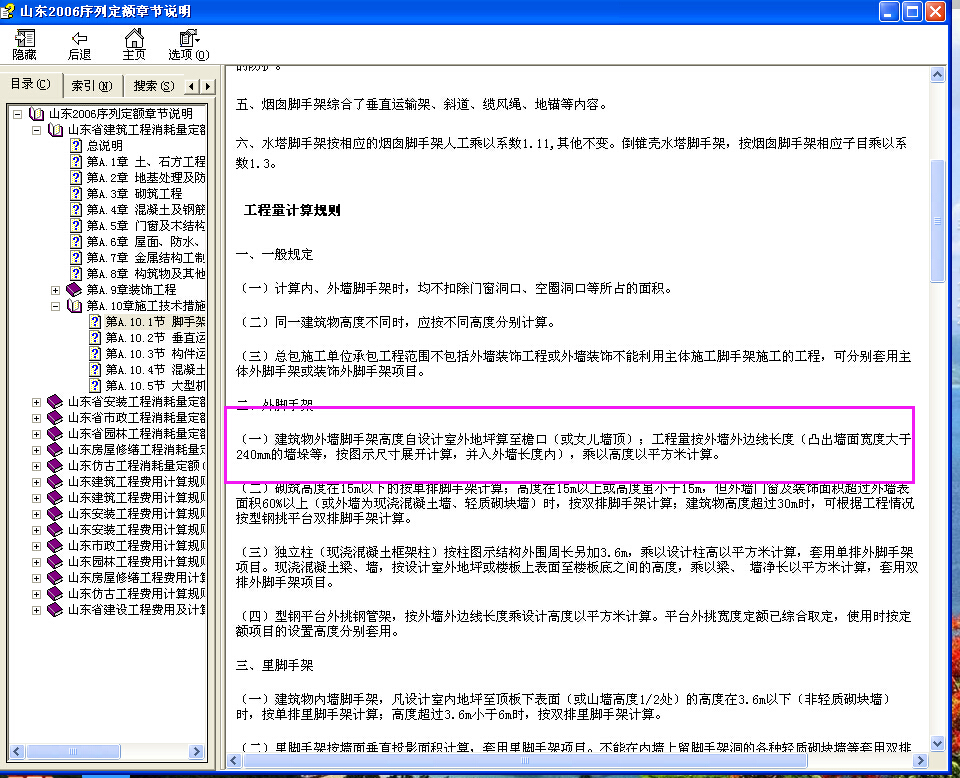This screenshot has width=960, height=778.
Task: Open 第A.1章 土、石方工程 topic
Action: pyautogui.click(x=146, y=162)
